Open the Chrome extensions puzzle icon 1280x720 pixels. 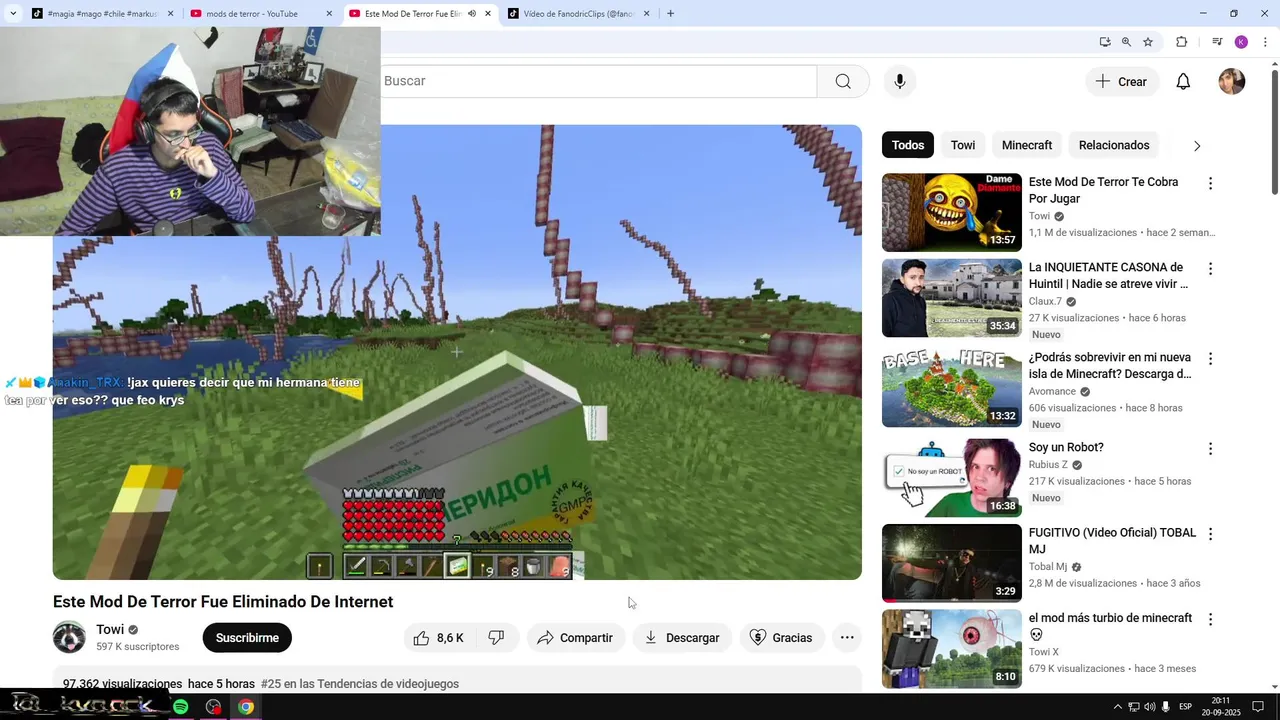[x=1181, y=42]
